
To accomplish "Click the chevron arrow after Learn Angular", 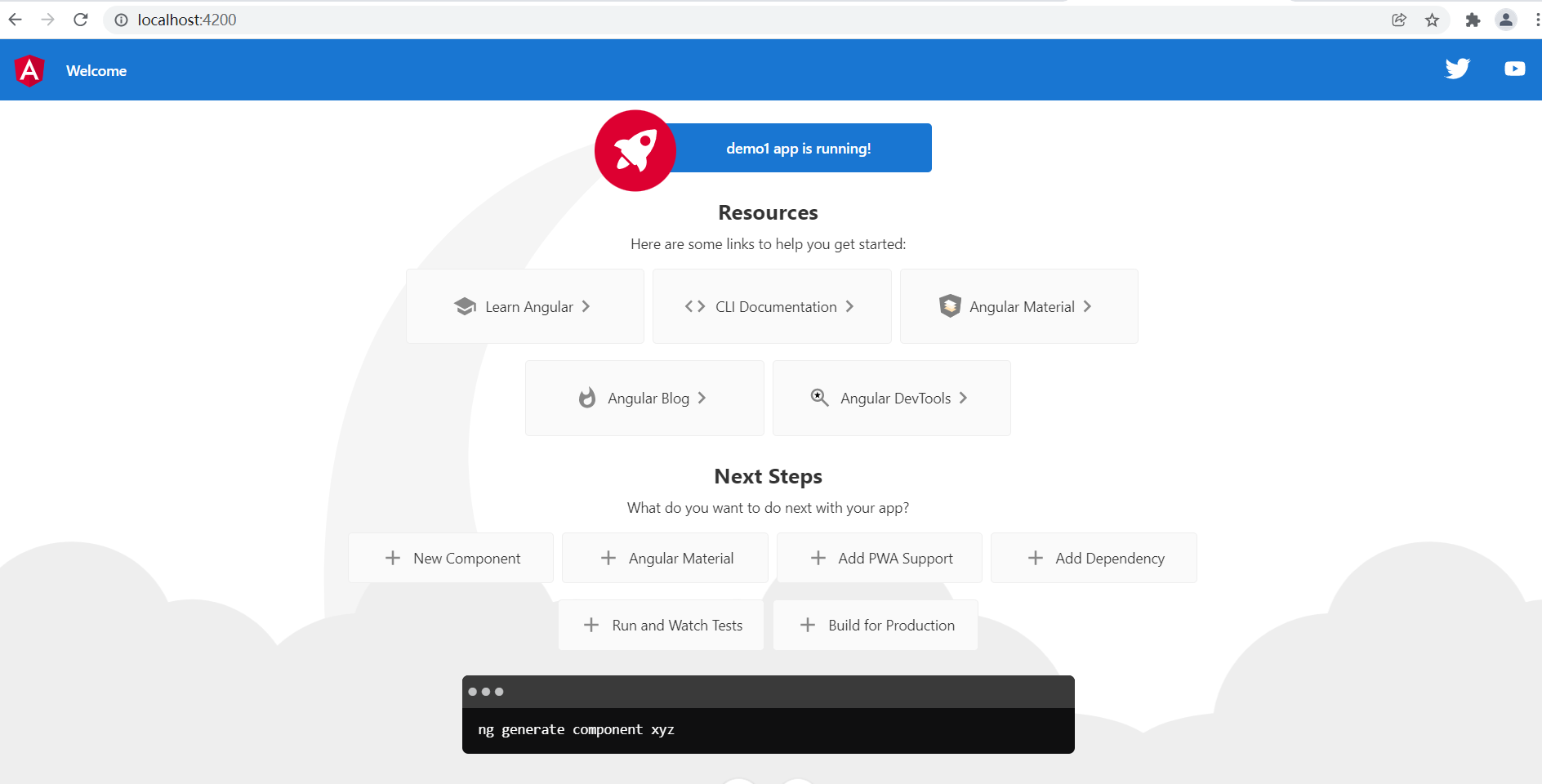I will 586,306.
